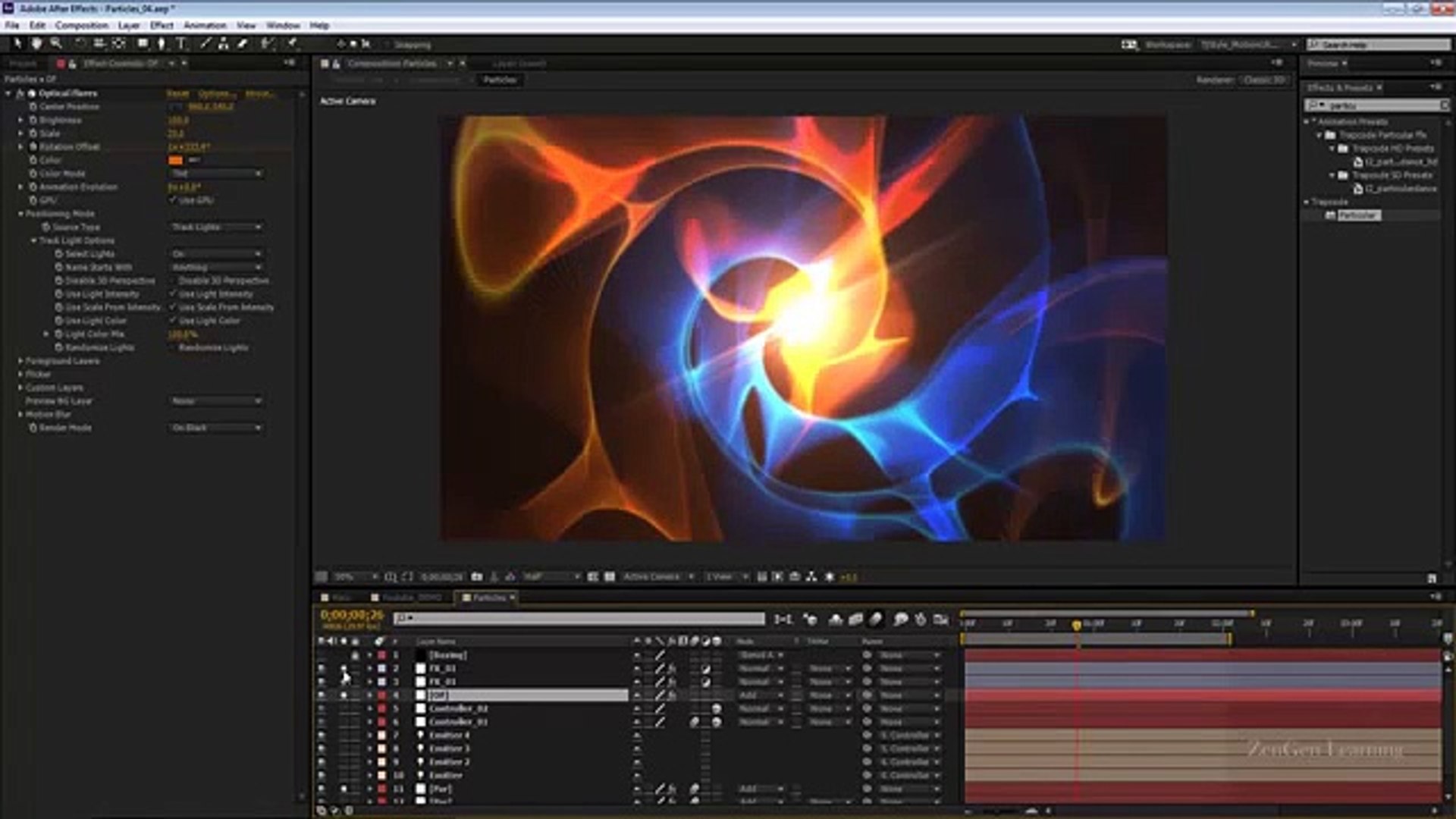Expand the Brightness property

coord(21,121)
